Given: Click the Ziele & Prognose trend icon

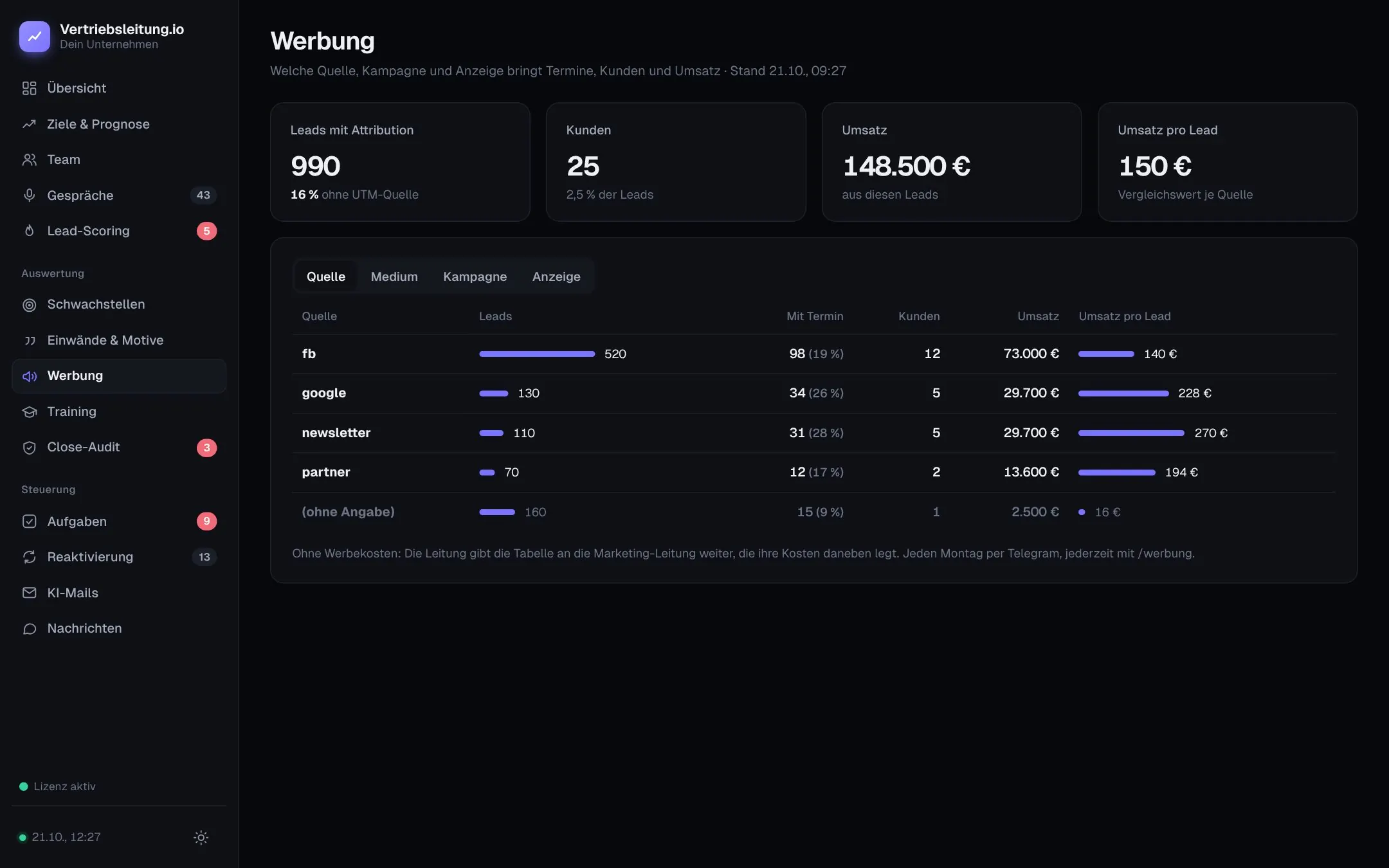Looking at the screenshot, I should (30, 124).
